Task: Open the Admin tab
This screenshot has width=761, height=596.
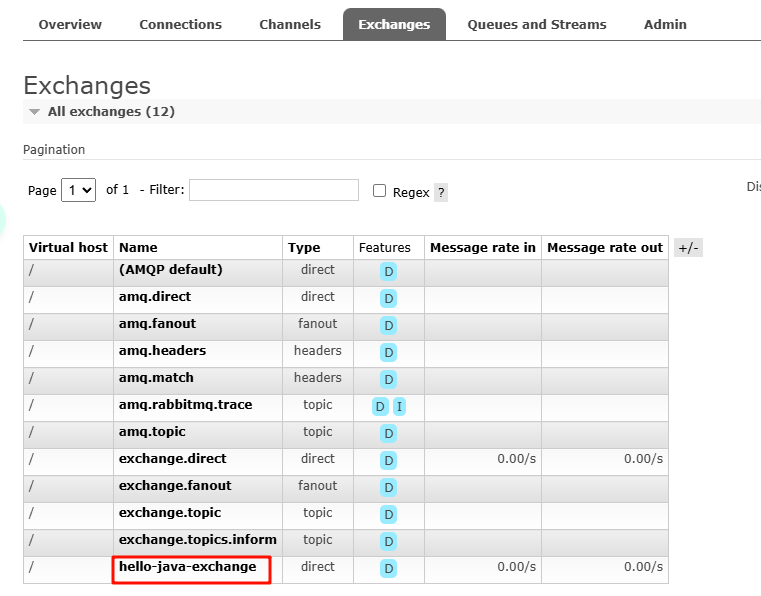Action: click(665, 24)
